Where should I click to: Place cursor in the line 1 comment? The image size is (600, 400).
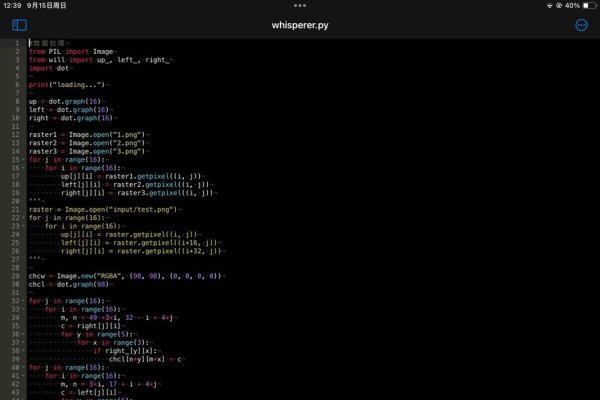pos(49,43)
